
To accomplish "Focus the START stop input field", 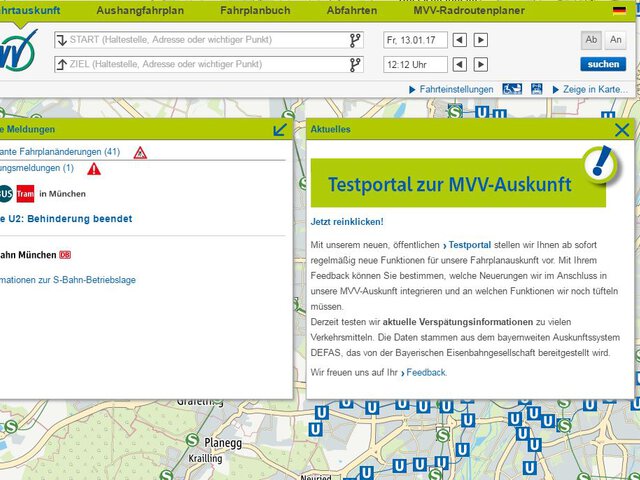I will (208, 40).
